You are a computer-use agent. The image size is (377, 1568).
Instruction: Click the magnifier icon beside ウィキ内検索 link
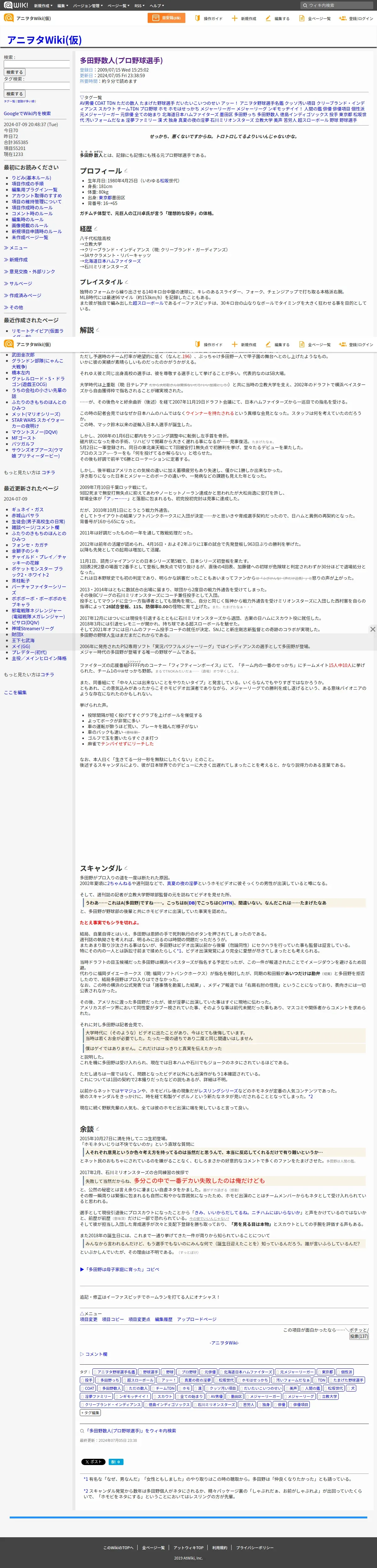(x=82, y=1431)
